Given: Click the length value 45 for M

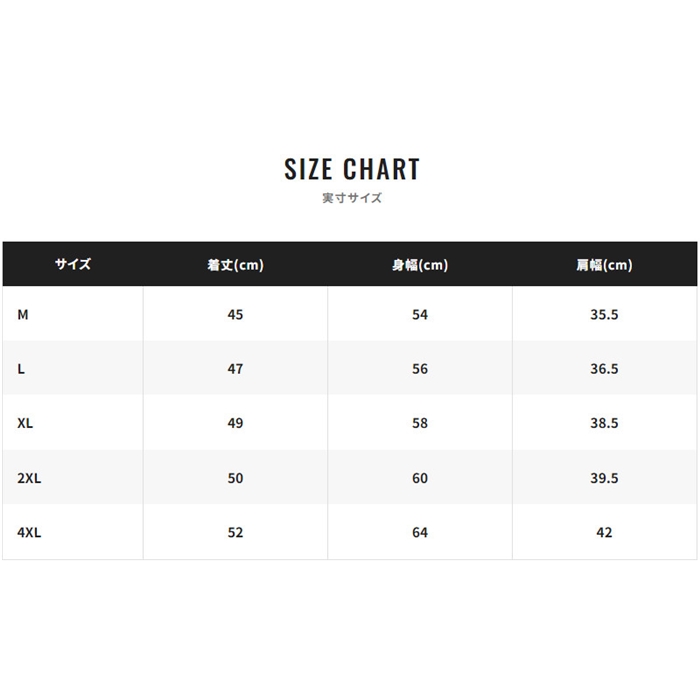Looking at the screenshot, I should [x=235, y=314].
